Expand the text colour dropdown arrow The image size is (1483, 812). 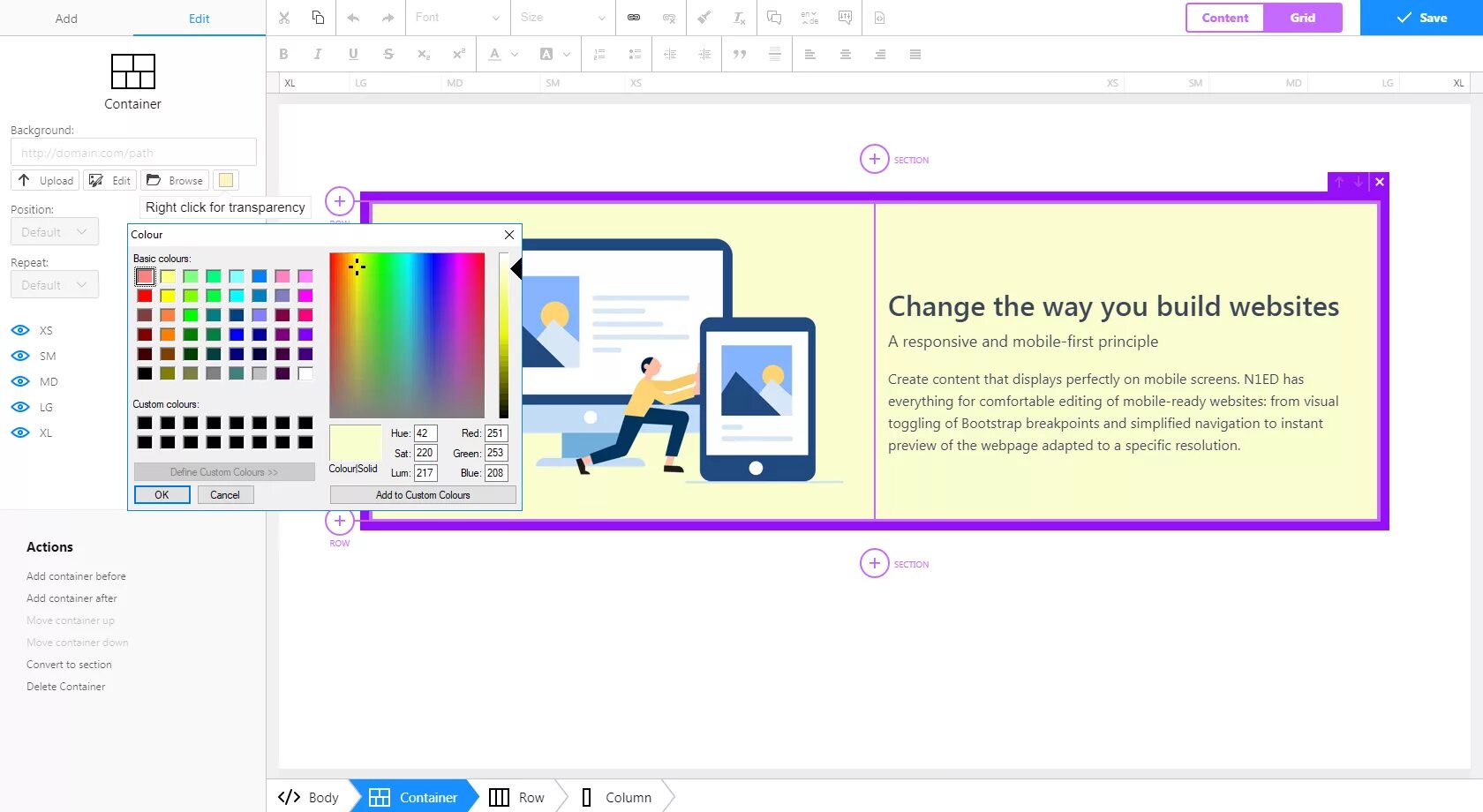pos(515,54)
